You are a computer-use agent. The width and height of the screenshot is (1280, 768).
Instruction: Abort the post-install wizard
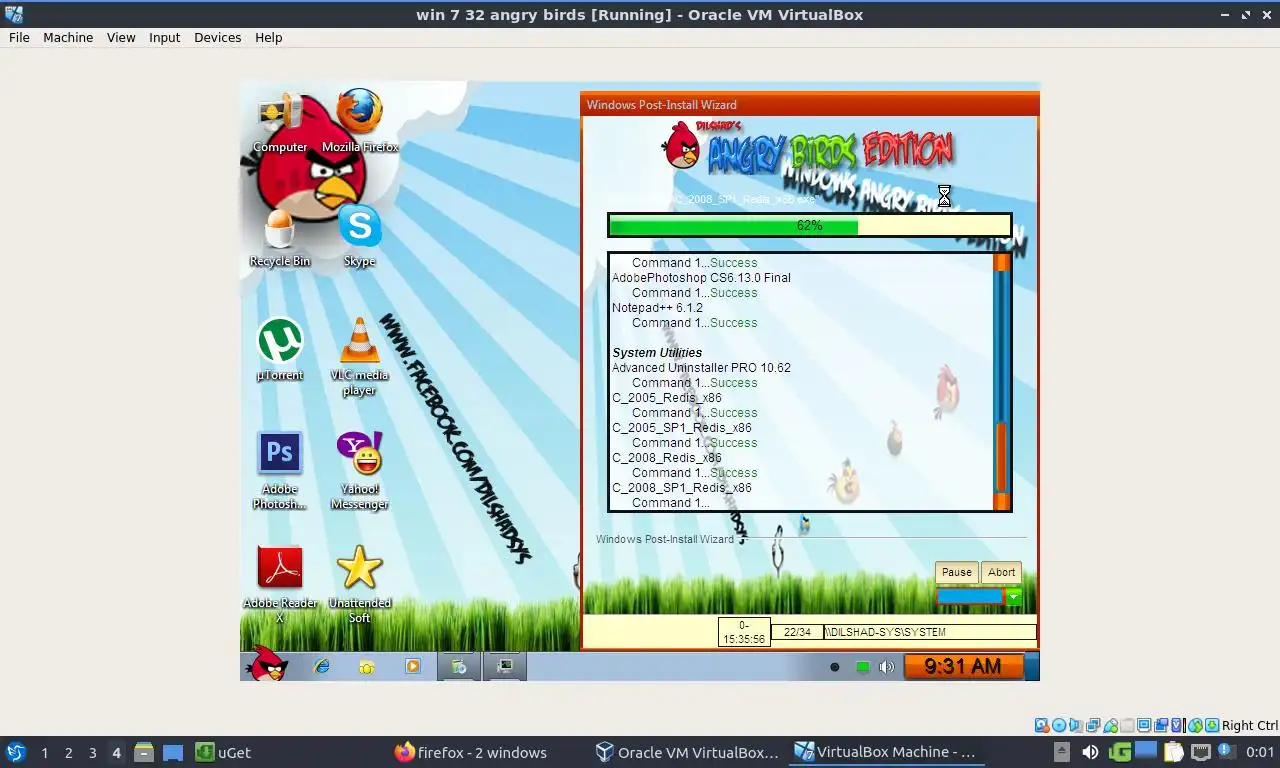click(1001, 572)
